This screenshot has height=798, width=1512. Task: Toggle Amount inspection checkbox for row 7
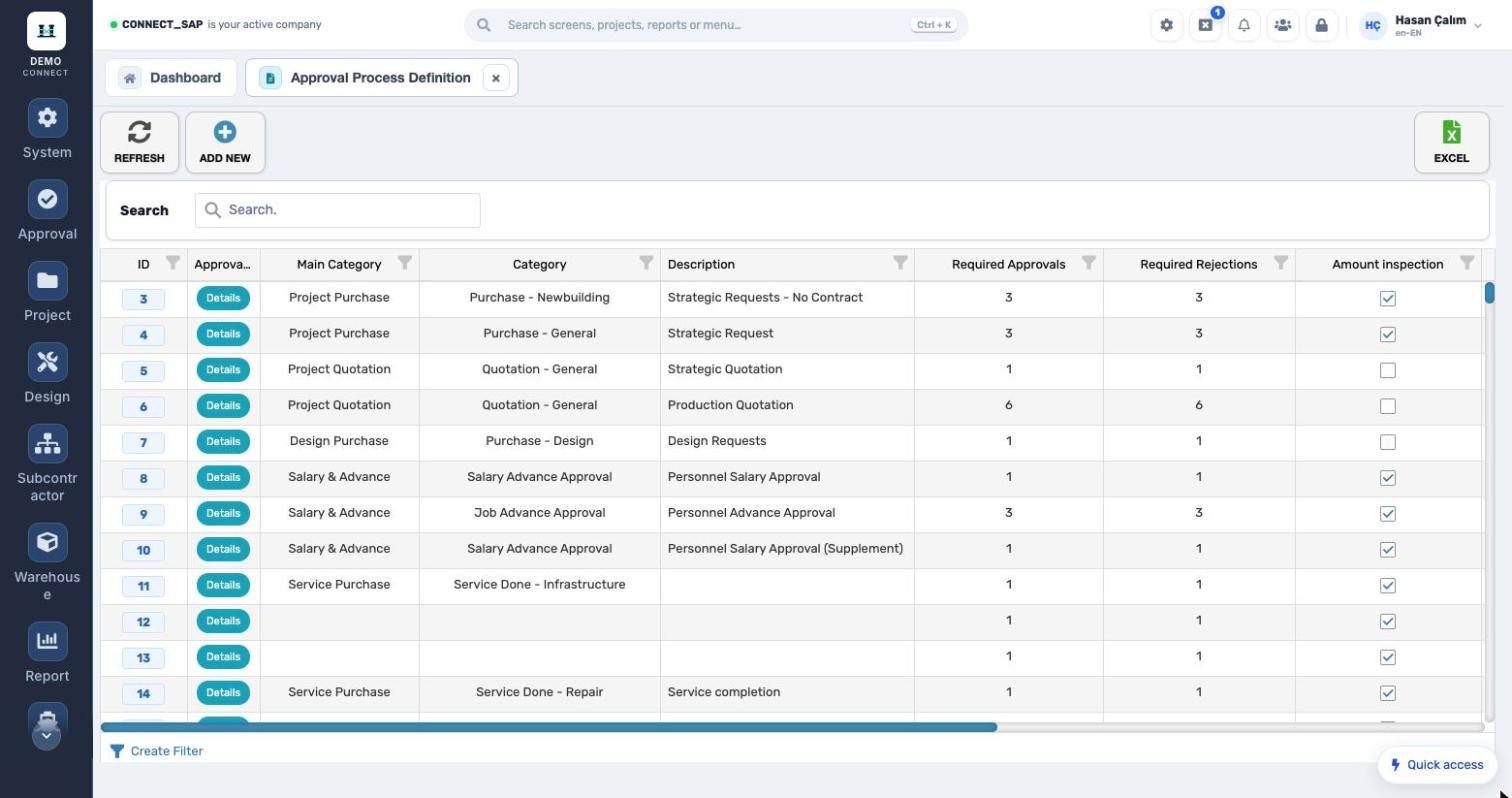coord(1387,442)
